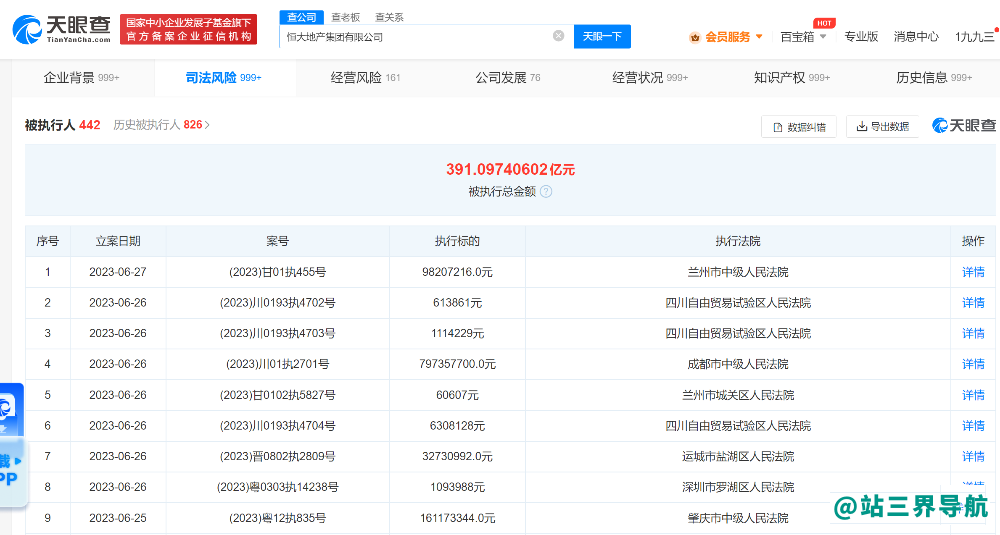Click the help icon next to 被执行总金额
The image size is (1000, 535).
pyautogui.click(x=546, y=191)
